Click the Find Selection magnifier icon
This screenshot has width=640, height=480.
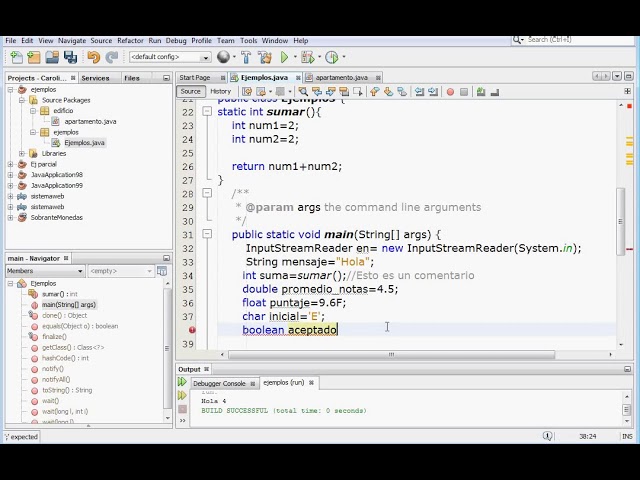[x=303, y=92]
